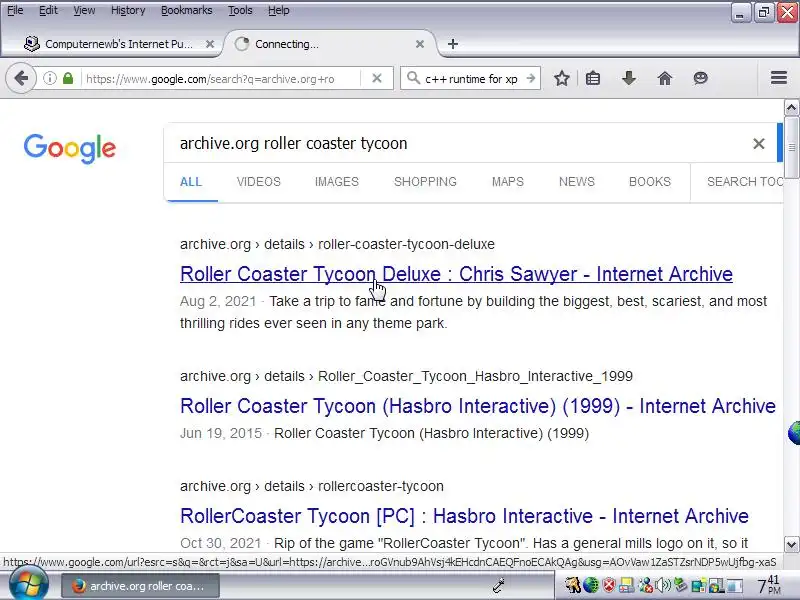Open Roller Coaster Tycoon Deluxe result link
Screen dimensions: 800x600
[456, 274]
